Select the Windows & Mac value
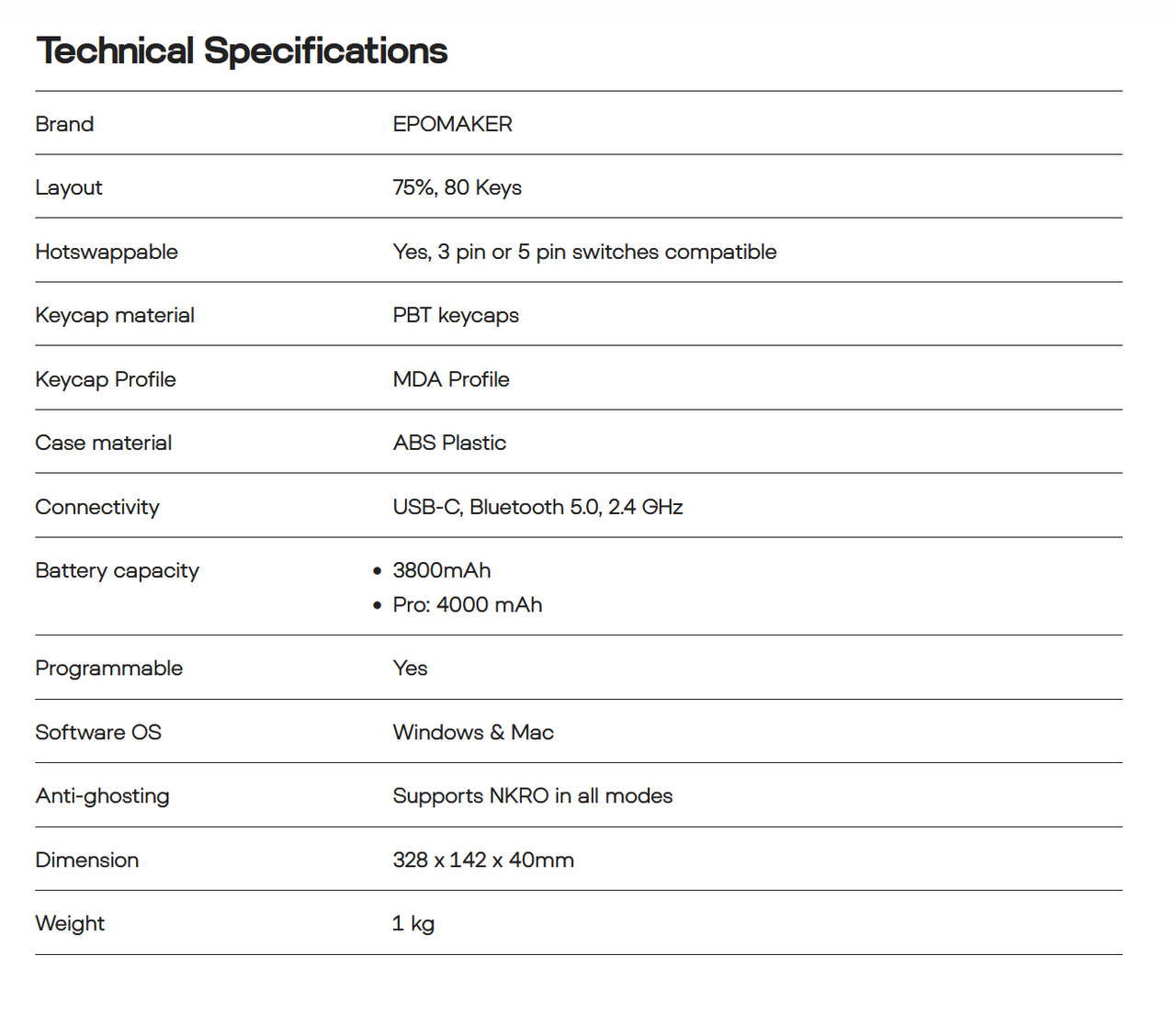 [473, 732]
